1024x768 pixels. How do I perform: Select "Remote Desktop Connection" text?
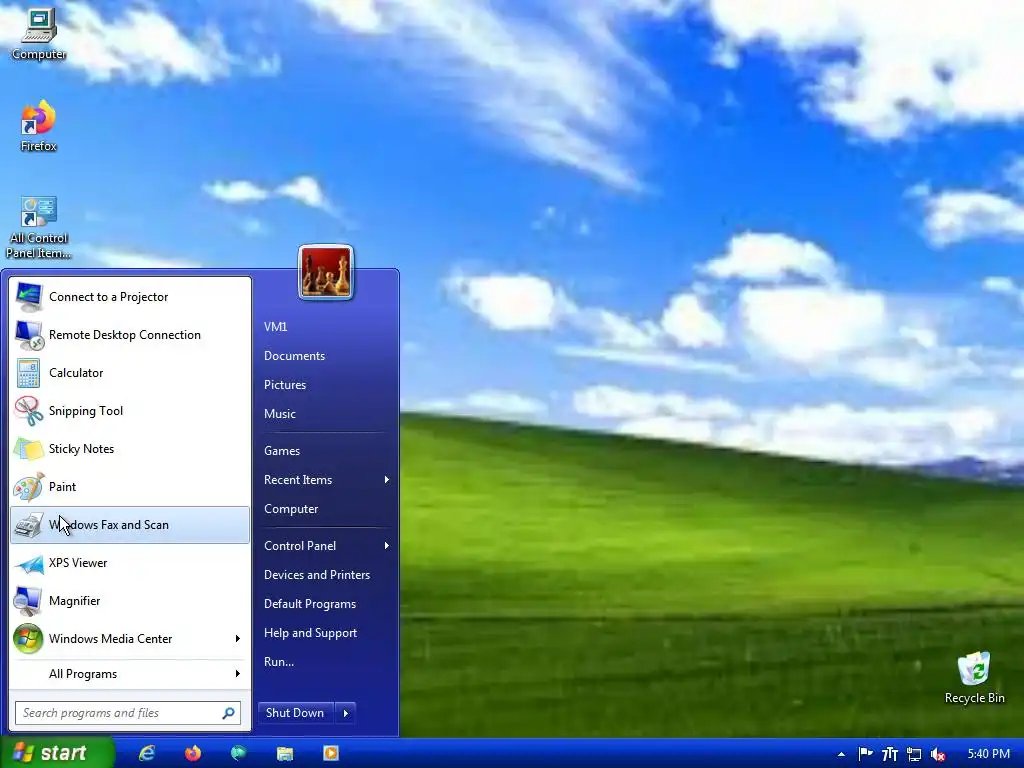tap(125, 335)
